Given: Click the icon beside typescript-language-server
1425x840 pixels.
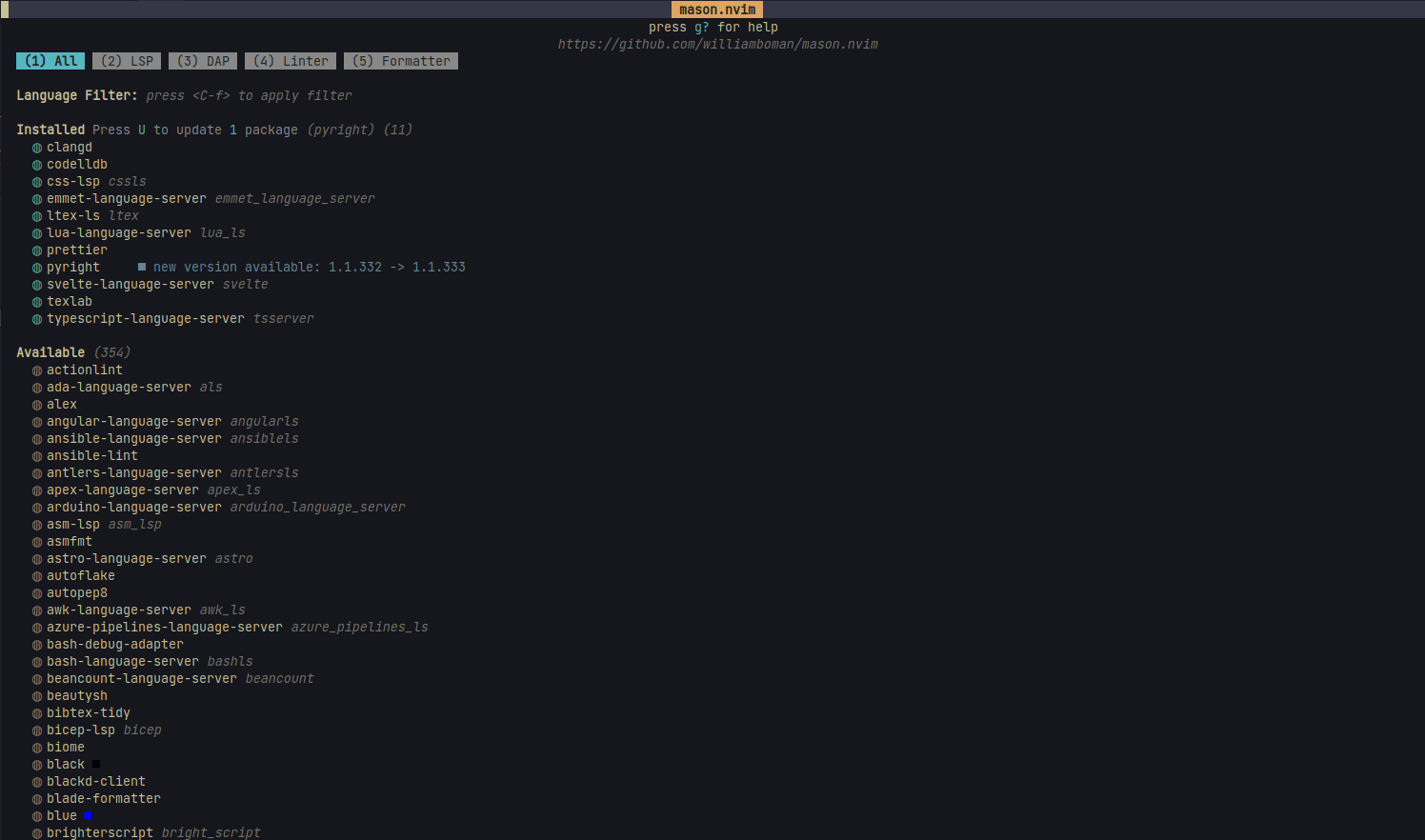Looking at the screenshot, I should point(37,319).
